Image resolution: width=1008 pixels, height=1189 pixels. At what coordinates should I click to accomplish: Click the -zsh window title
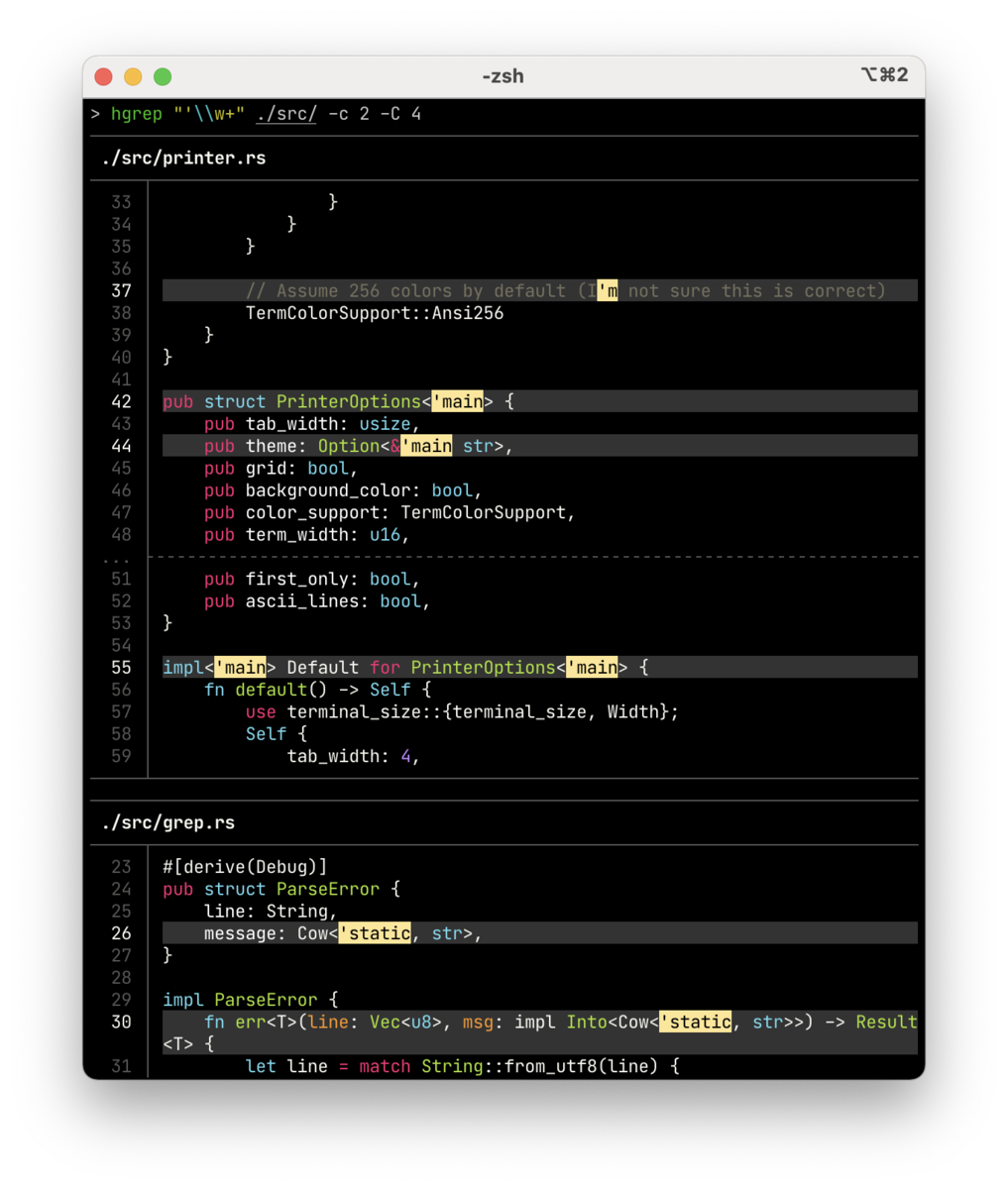coord(503,76)
